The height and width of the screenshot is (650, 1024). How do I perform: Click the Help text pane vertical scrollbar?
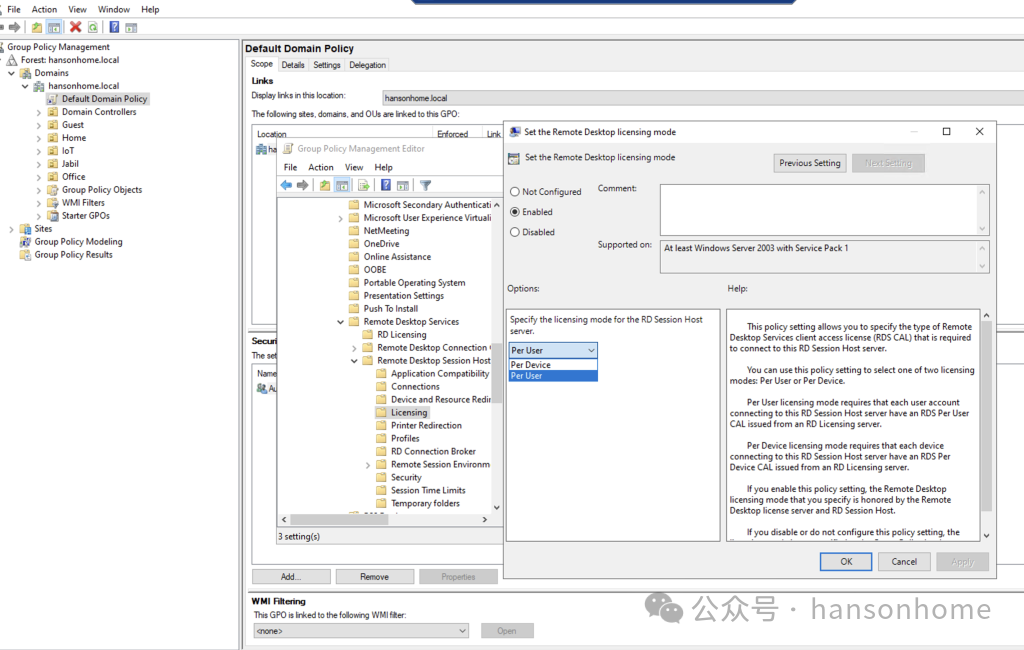[x=987, y=420]
